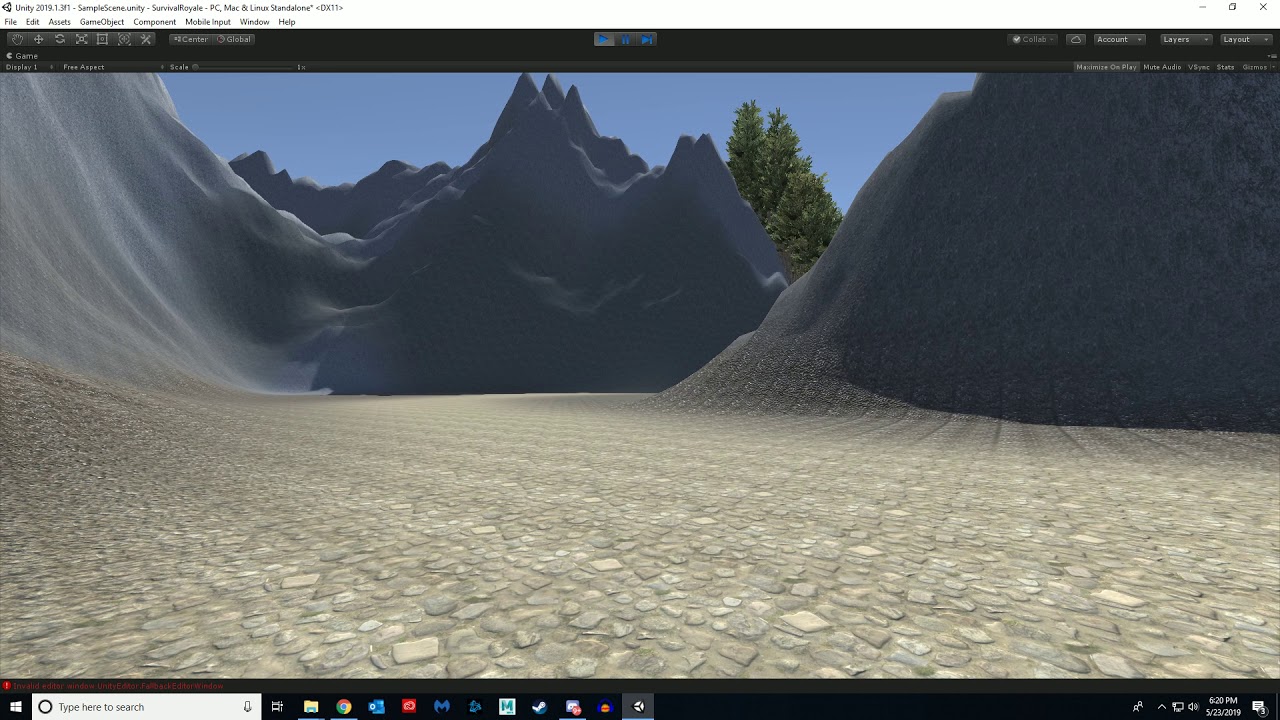Image resolution: width=1280 pixels, height=720 pixels.
Task: Toggle handle rotation Global button
Action: (x=234, y=39)
